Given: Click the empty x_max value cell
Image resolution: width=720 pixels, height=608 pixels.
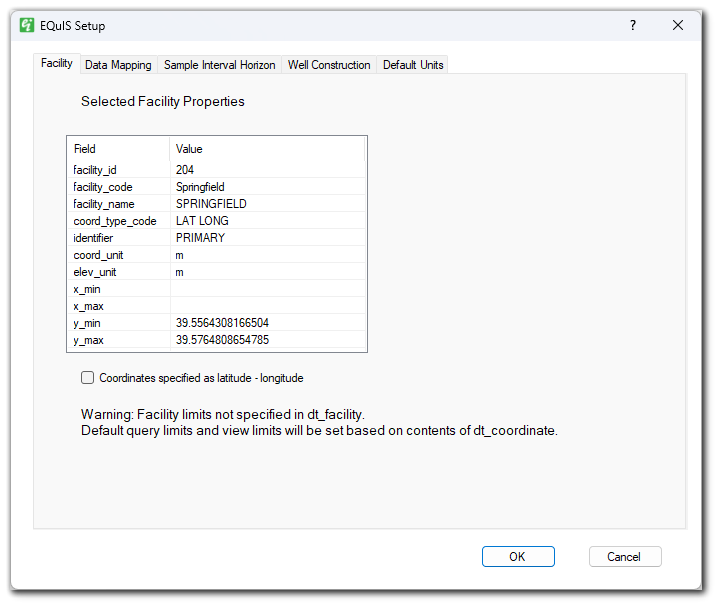Looking at the screenshot, I should click(x=268, y=306).
